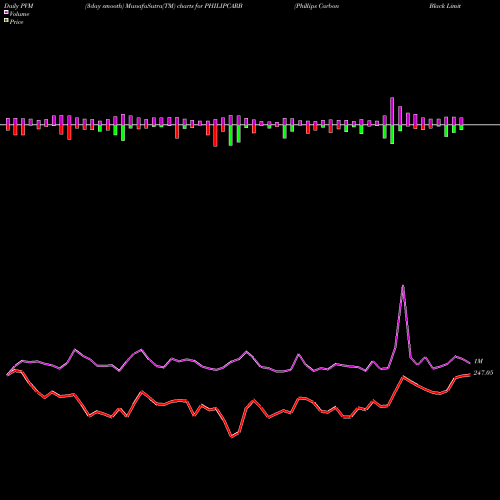Click the 'Black Limit' text at top right
This screenshot has height=500, width=500.
coord(445,6)
